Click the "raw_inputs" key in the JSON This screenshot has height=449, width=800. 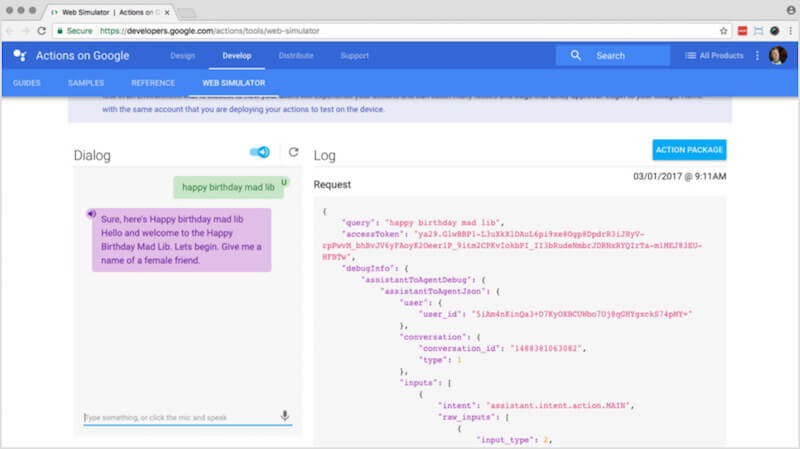(468, 417)
